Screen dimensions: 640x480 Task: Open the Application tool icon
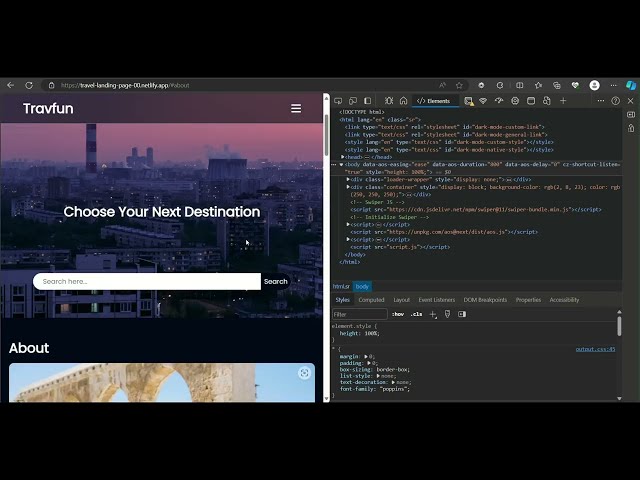pyautogui.click(x=531, y=101)
